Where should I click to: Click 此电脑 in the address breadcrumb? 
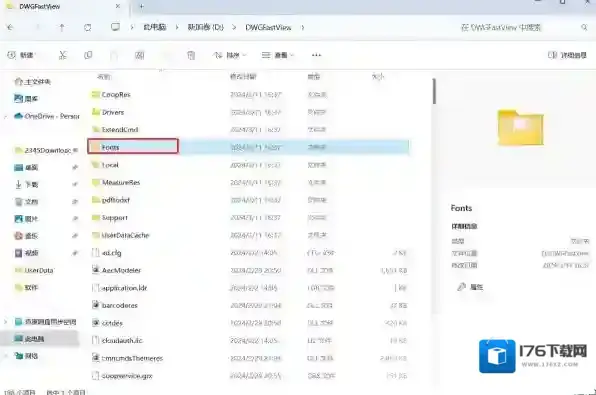pyautogui.click(x=155, y=27)
